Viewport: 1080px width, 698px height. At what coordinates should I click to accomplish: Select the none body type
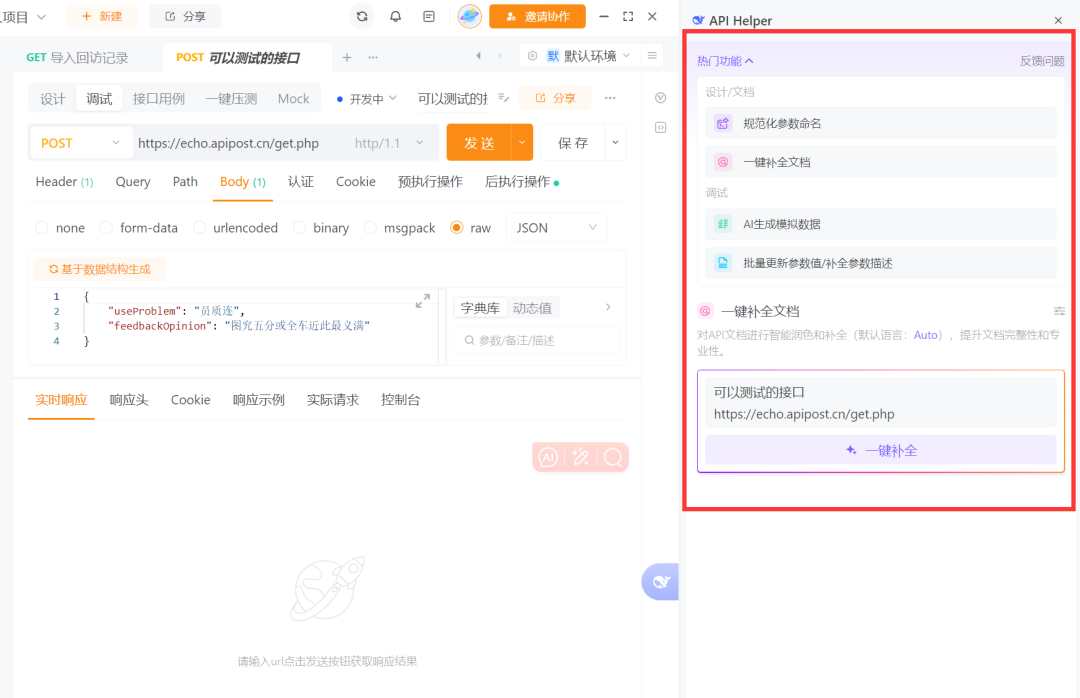(60, 227)
